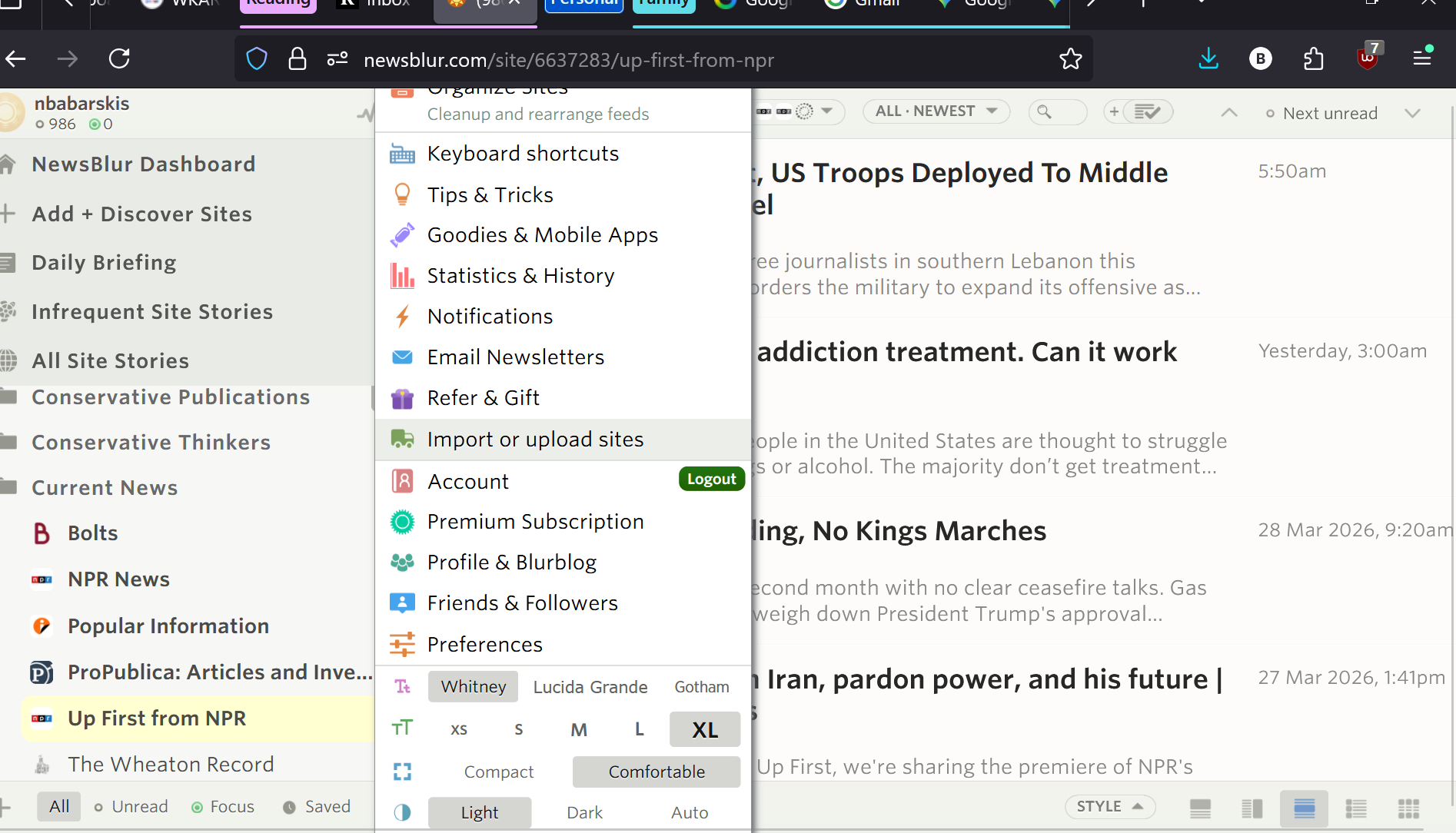
Task: Open Import or upload sites
Action: pyautogui.click(x=535, y=440)
